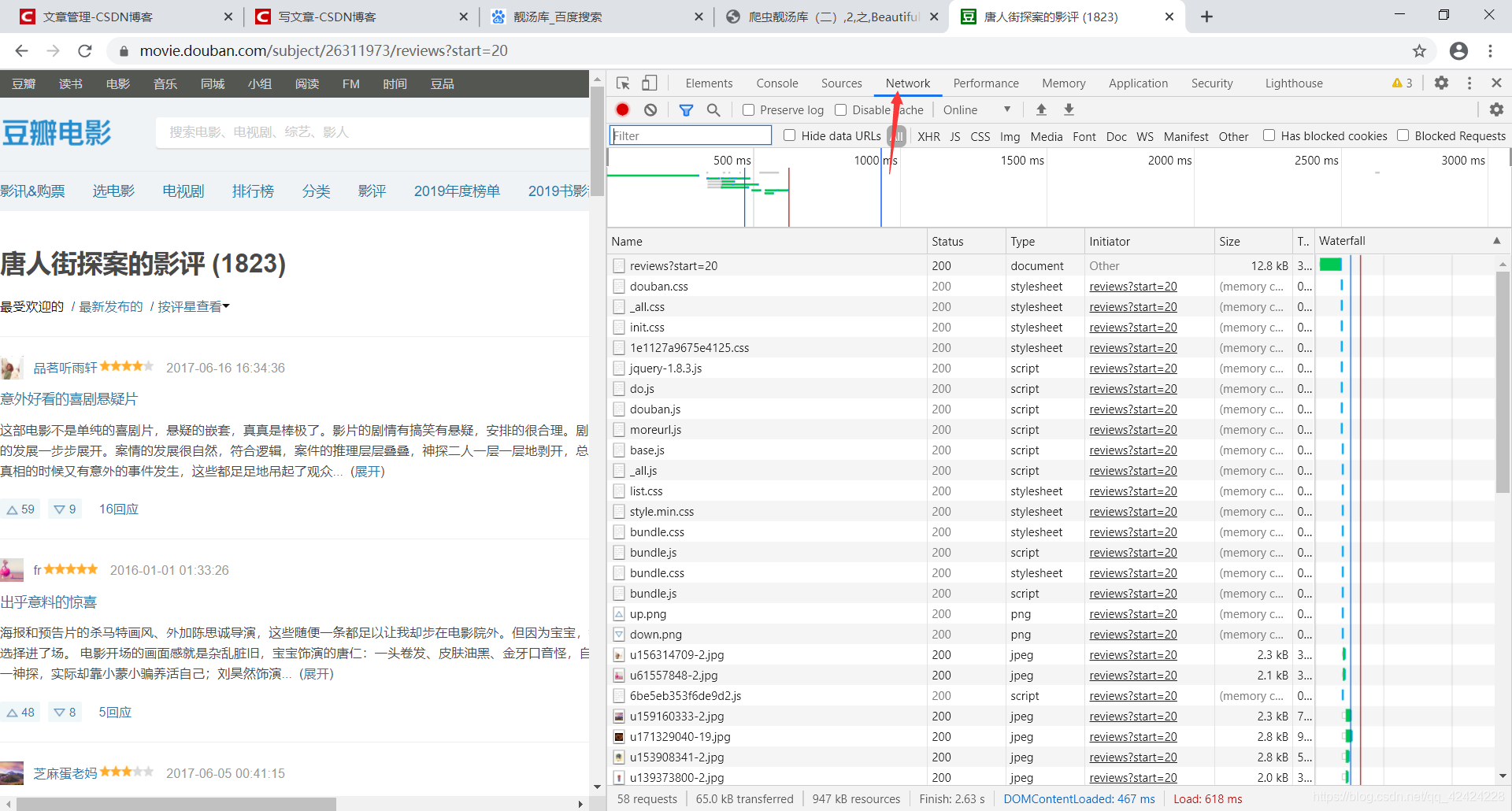Click the page horizontal scrollbar thumb
Screen dimensions: 1512x811
click(x=176, y=804)
